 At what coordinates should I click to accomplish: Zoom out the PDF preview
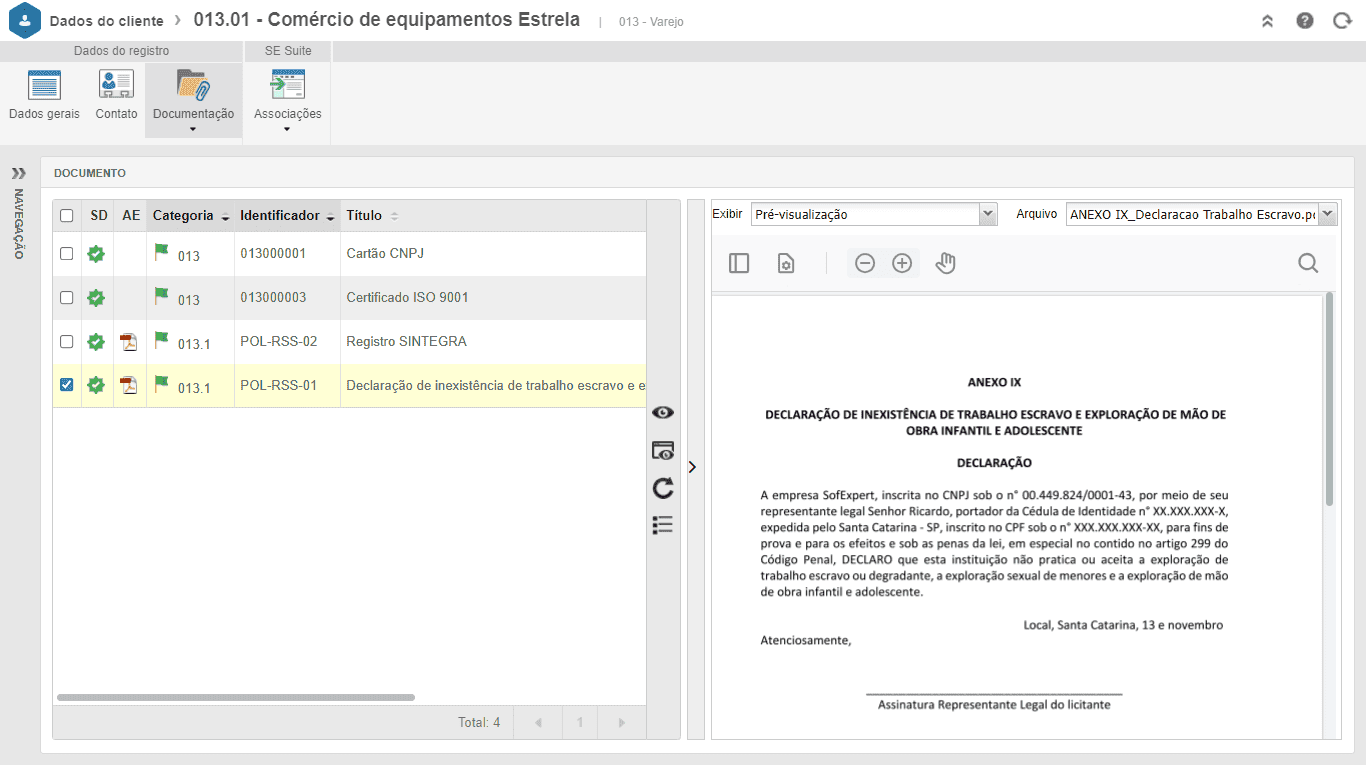(865, 263)
